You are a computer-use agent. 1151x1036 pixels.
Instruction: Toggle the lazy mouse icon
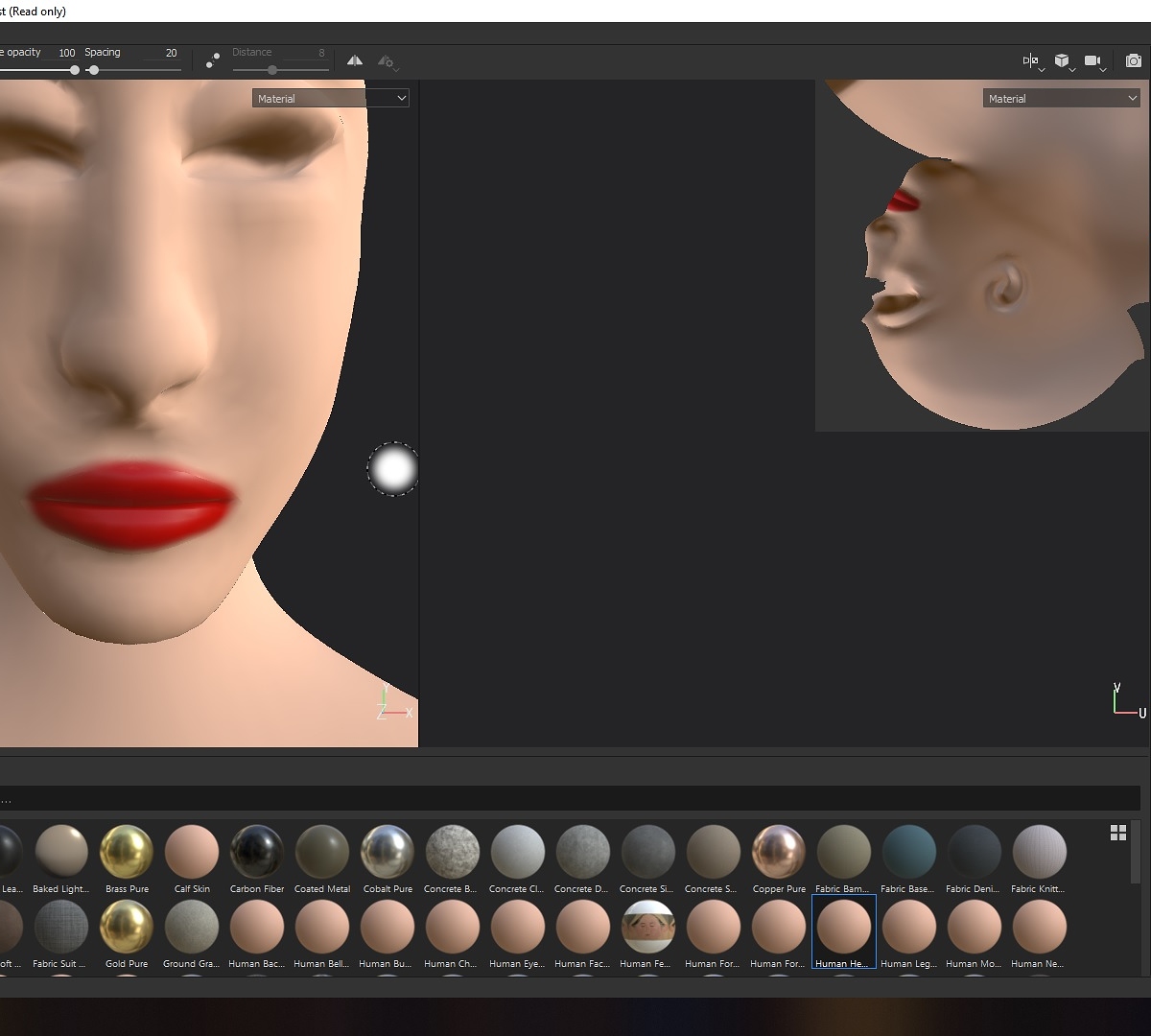[213, 60]
